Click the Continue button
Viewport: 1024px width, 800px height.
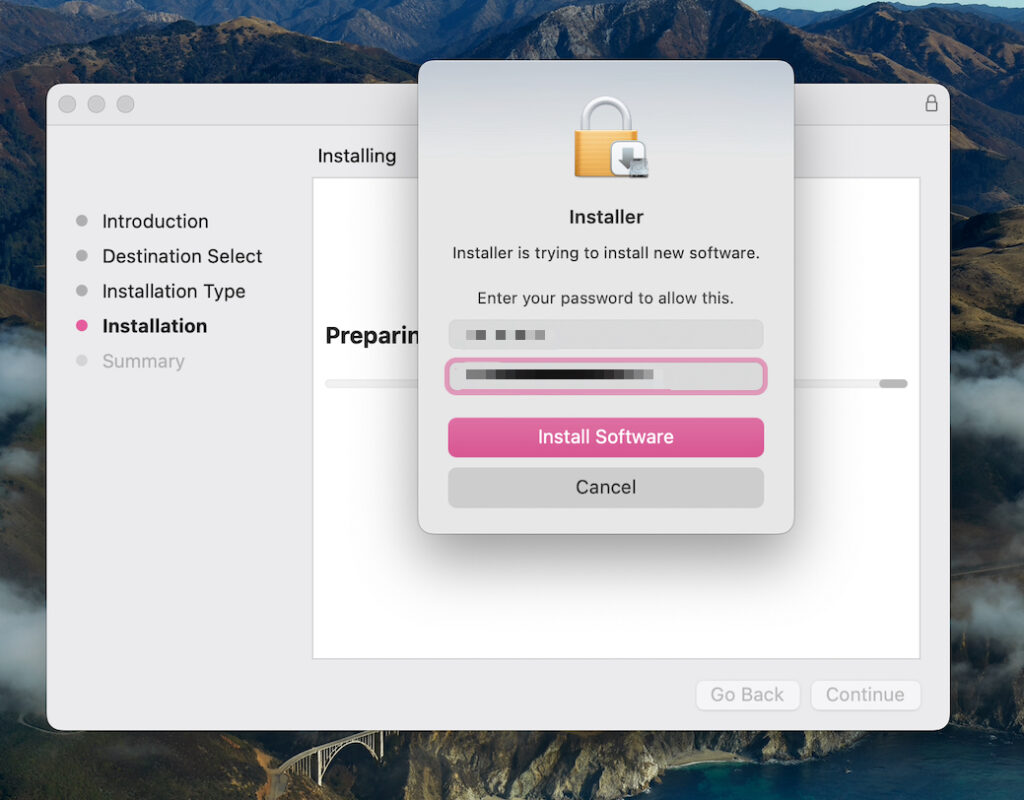(865, 695)
